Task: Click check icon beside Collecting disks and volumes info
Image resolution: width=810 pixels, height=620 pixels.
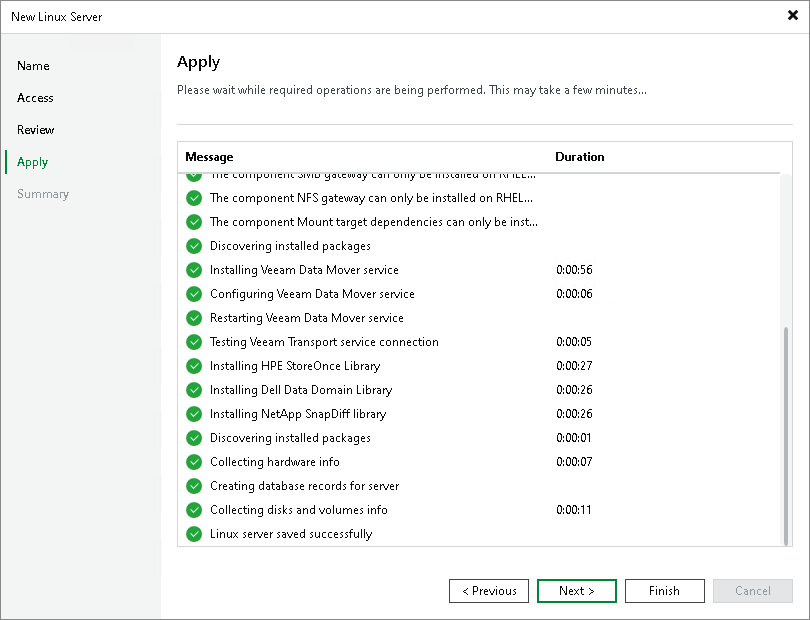Action: (194, 510)
